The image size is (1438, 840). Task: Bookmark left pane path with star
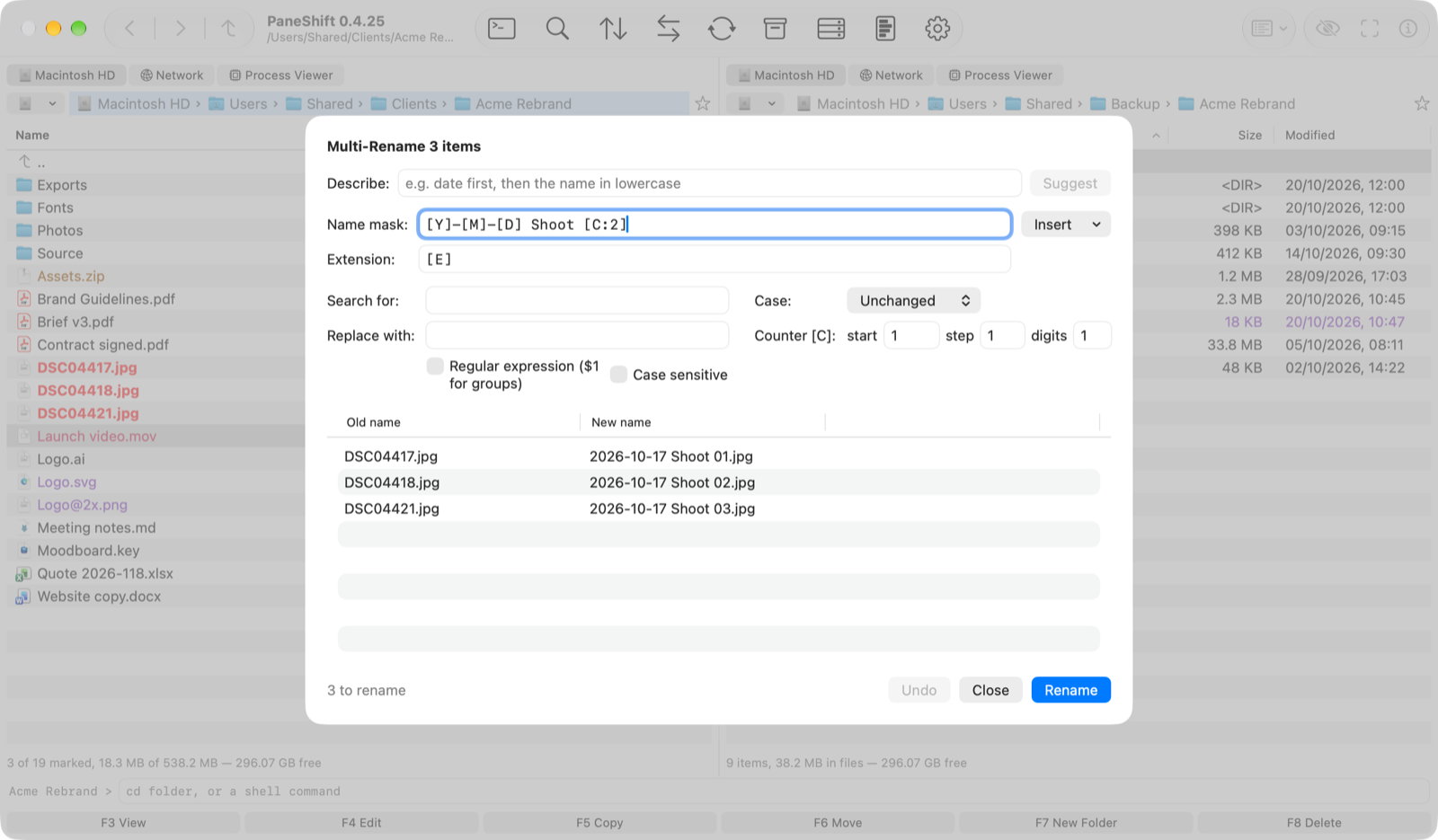[x=703, y=104]
